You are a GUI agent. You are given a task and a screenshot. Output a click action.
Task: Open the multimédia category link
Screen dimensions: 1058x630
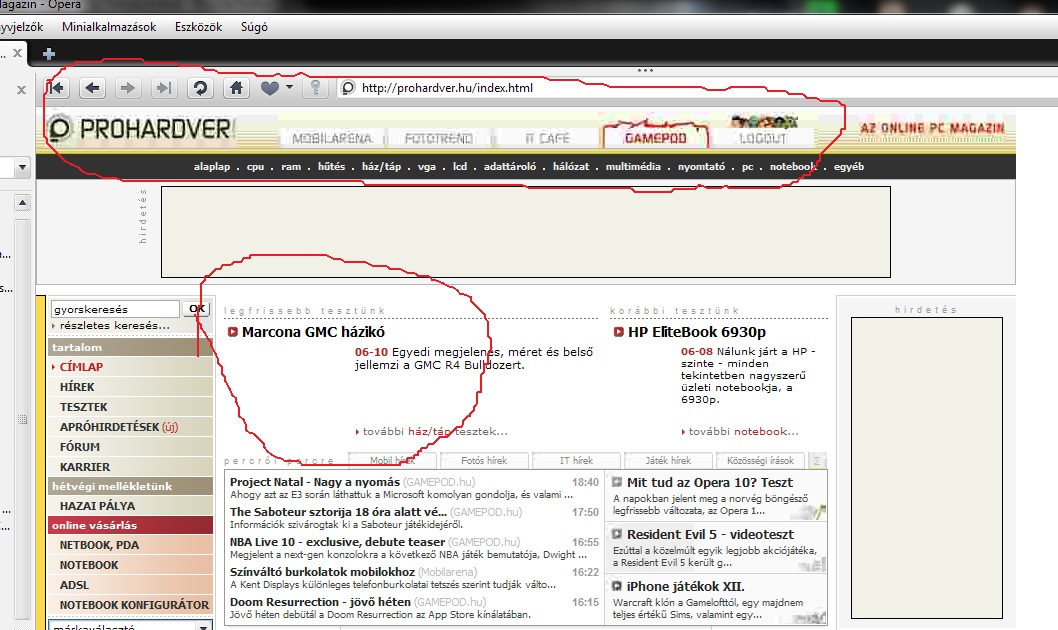pyautogui.click(x=633, y=167)
